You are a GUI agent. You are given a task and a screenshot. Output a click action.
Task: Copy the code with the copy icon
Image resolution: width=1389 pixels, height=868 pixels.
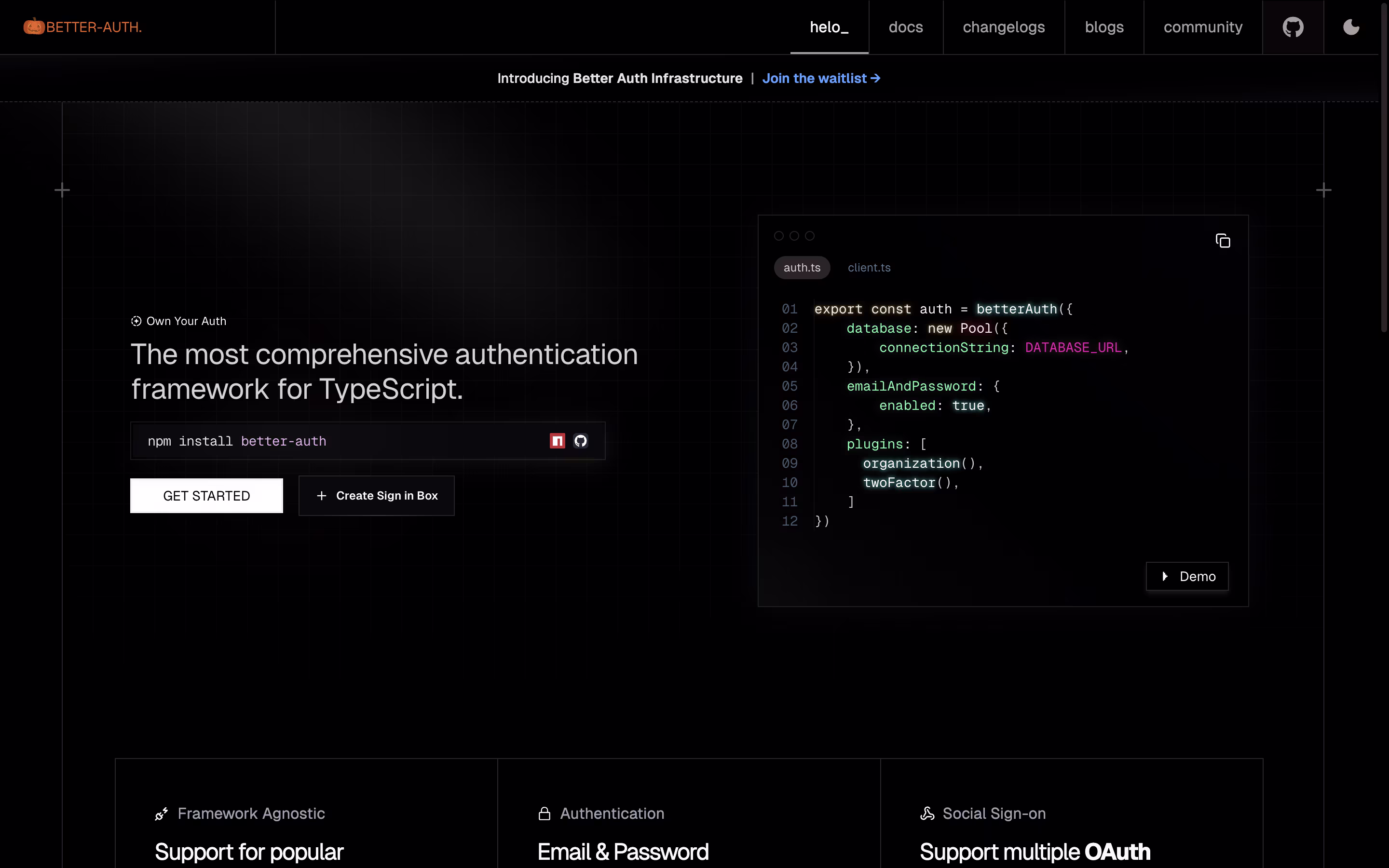1223,241
